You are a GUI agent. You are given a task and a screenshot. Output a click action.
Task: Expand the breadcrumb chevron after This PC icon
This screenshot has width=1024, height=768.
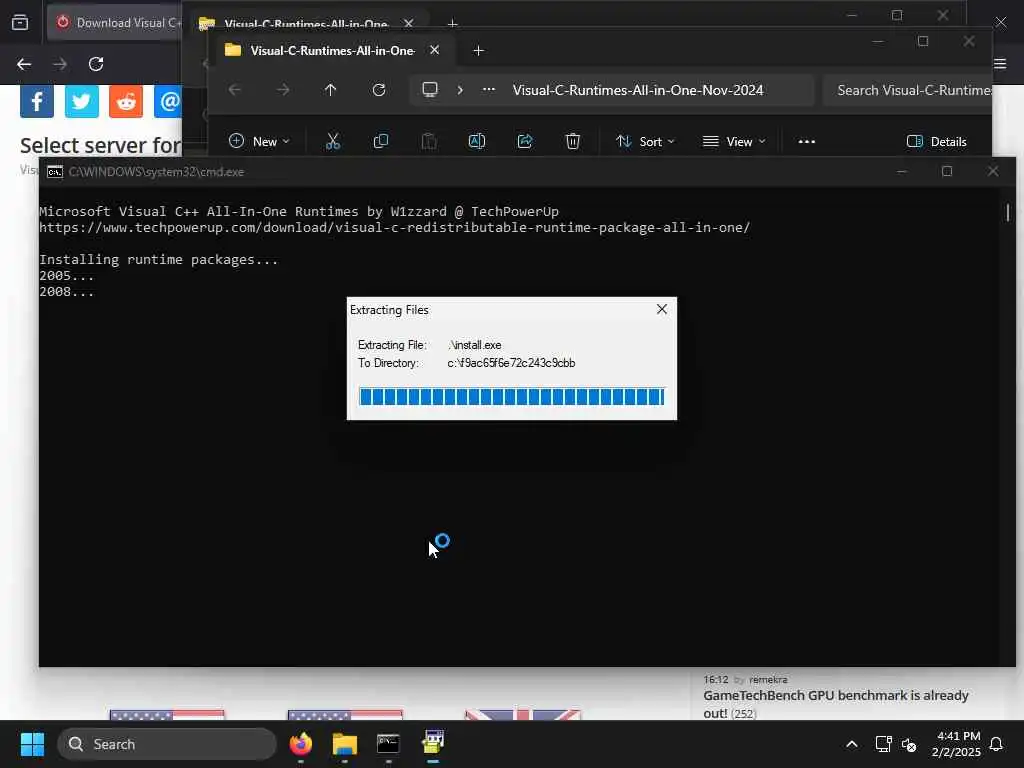coord(460,90)
